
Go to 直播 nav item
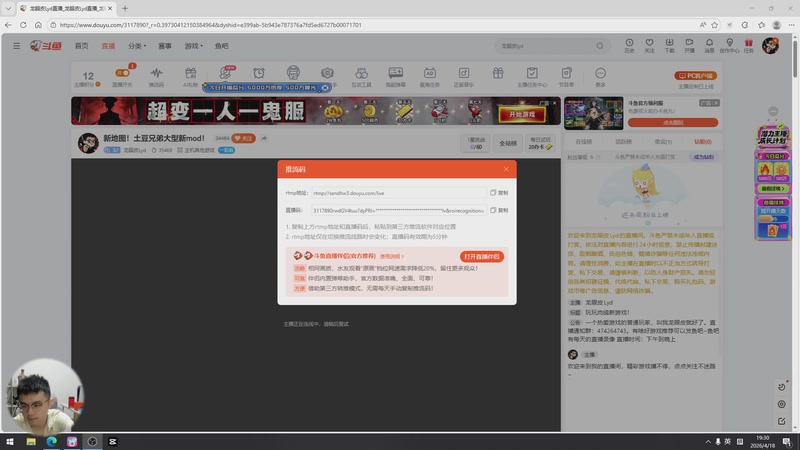(108, 46)
